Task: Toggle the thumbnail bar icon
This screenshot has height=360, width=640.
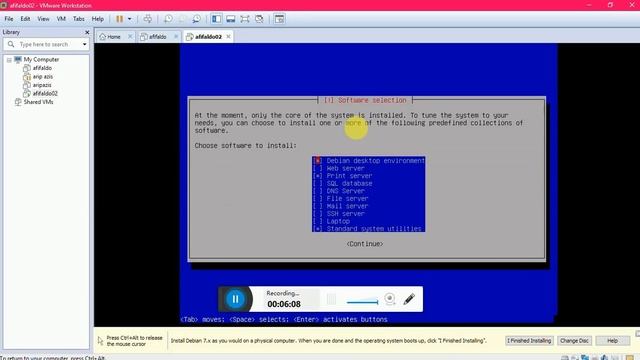Action: (231, 19)
